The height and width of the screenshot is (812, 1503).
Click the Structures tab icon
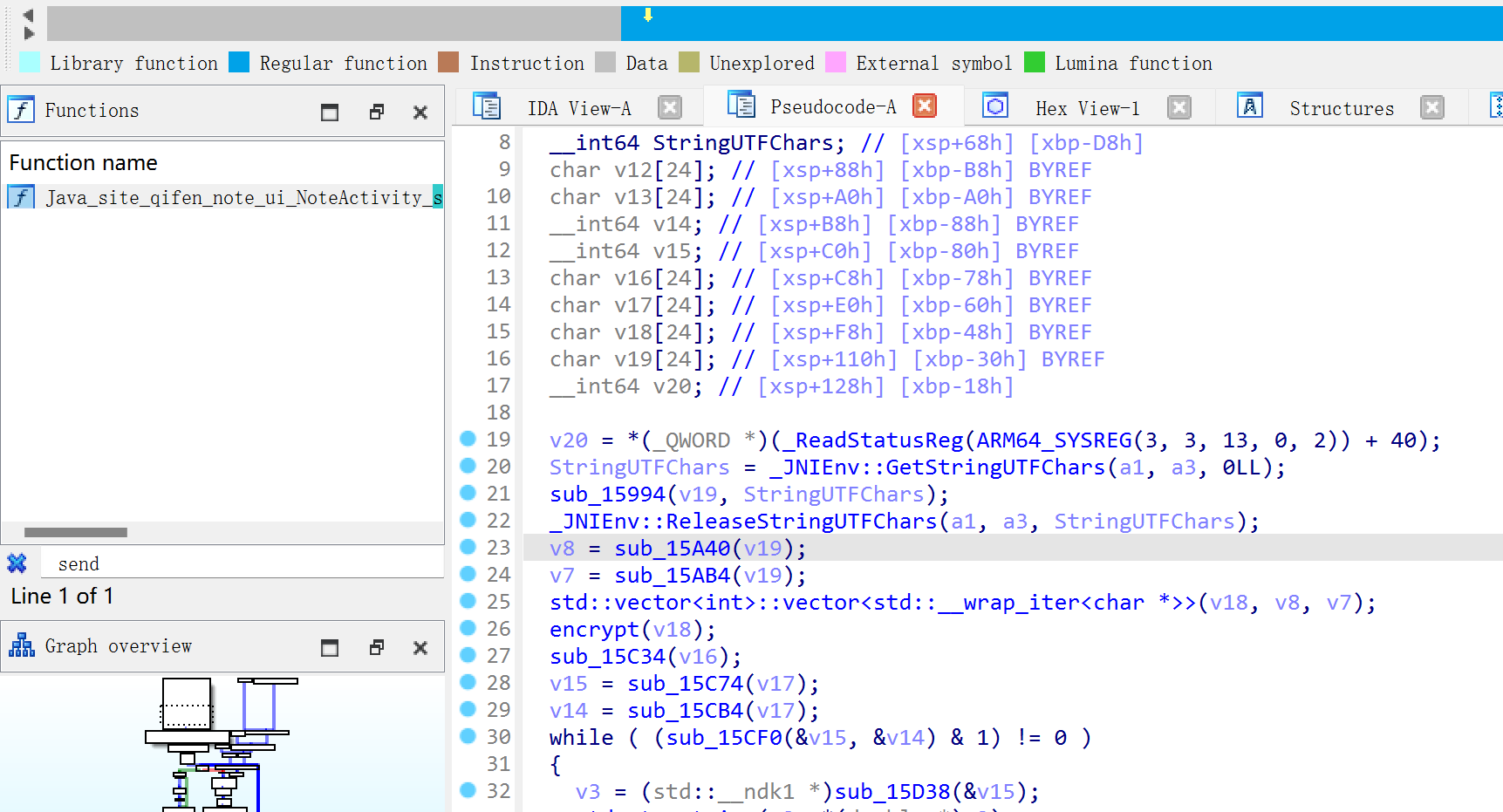[x=1250, y=106]
